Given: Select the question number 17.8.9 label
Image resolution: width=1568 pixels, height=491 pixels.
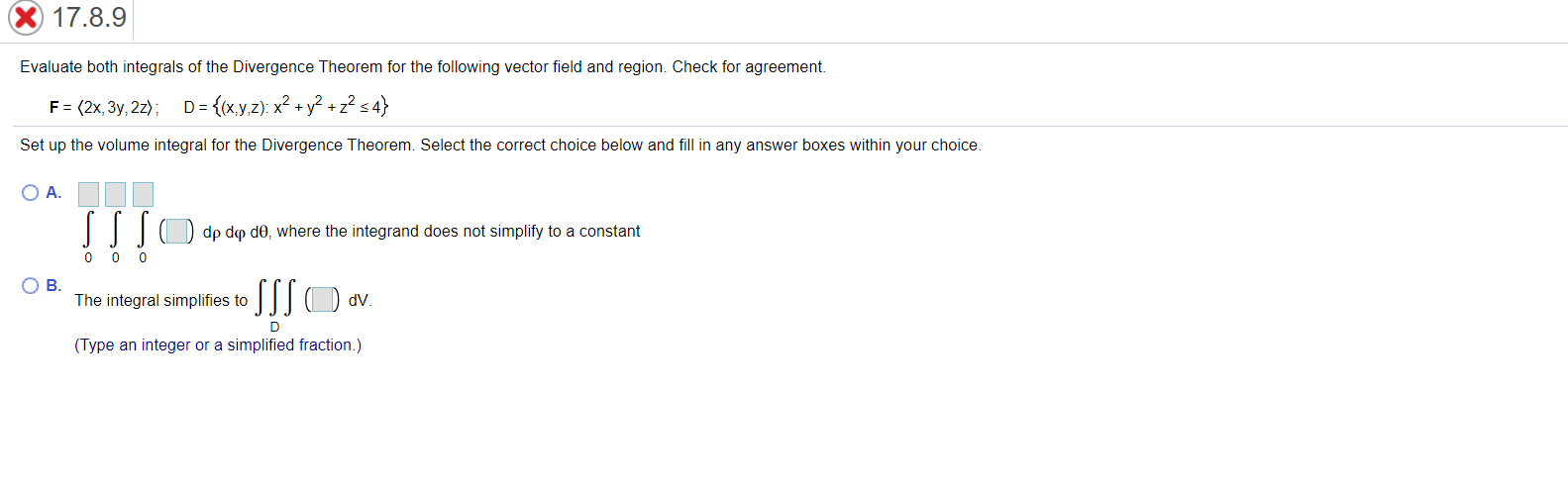Looking at the screenshot, I should [89, 17].
